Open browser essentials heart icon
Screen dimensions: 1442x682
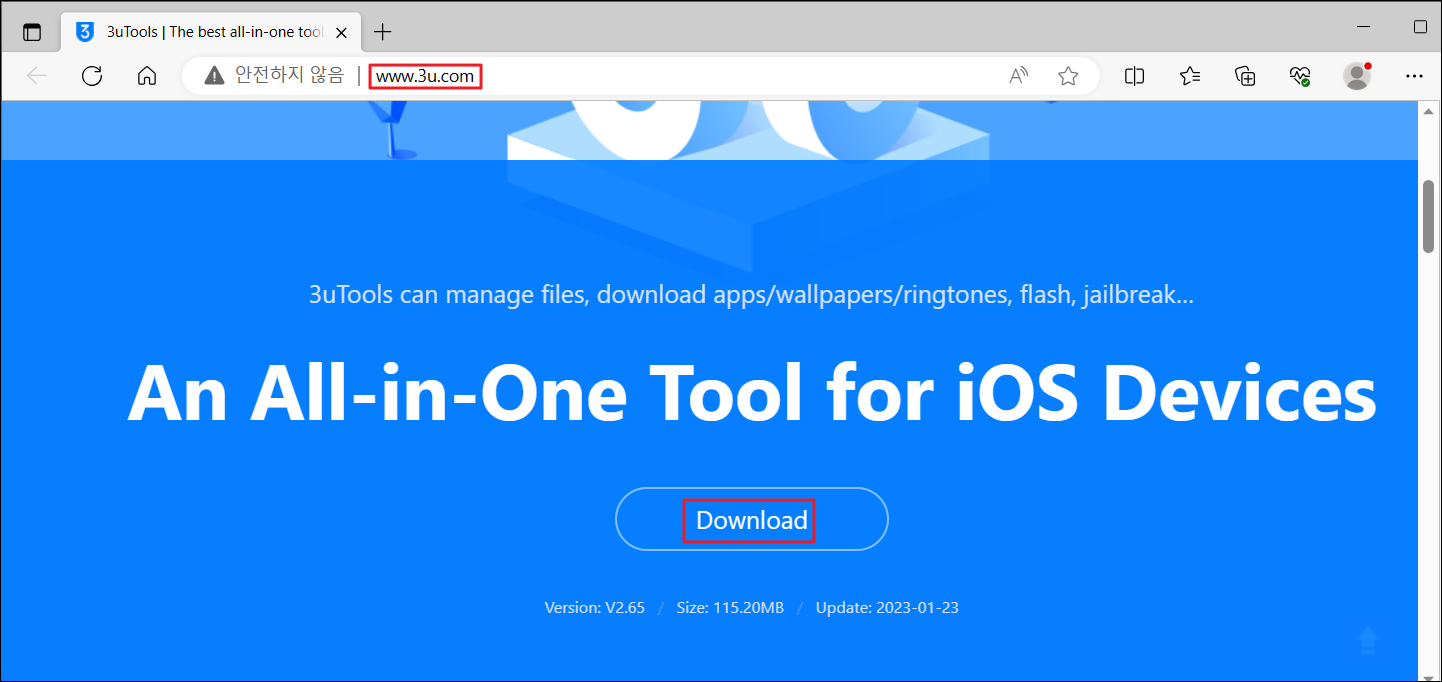(1300, 76)
